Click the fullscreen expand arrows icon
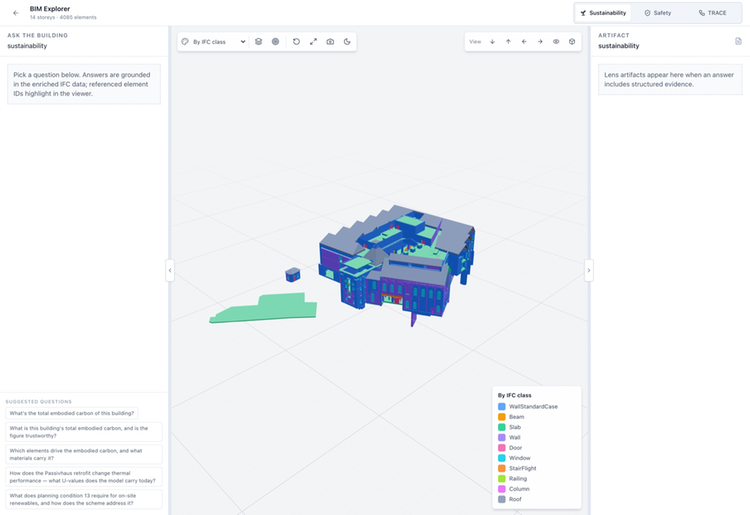 313,42
